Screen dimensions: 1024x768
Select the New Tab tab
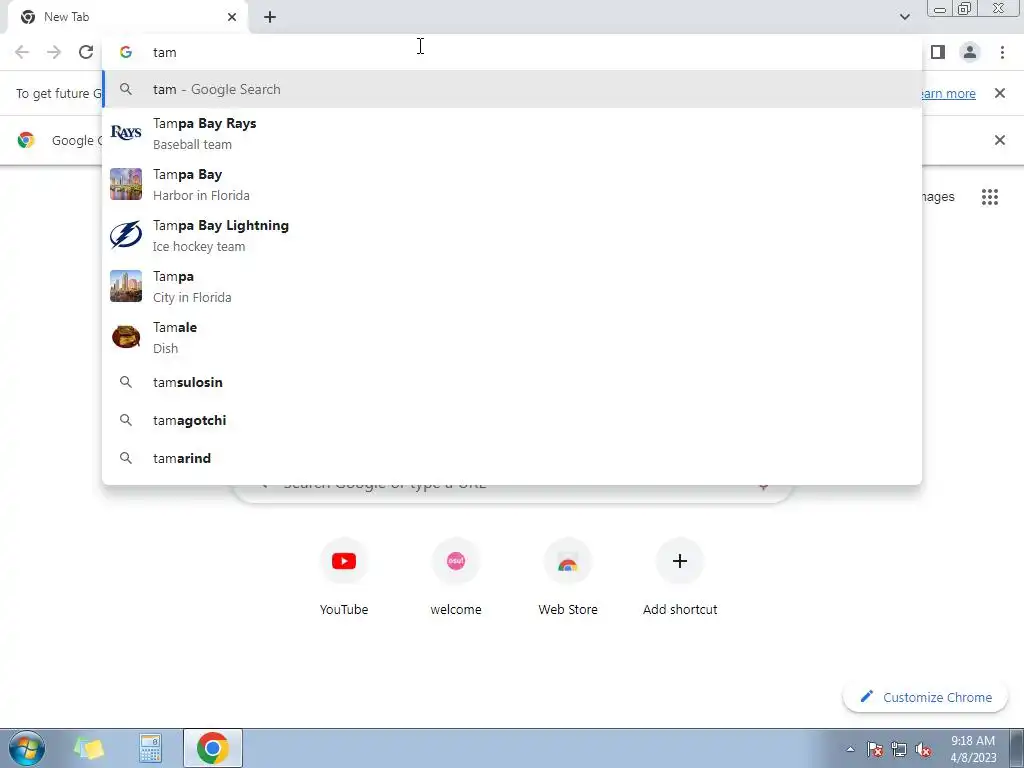[127, 17]
